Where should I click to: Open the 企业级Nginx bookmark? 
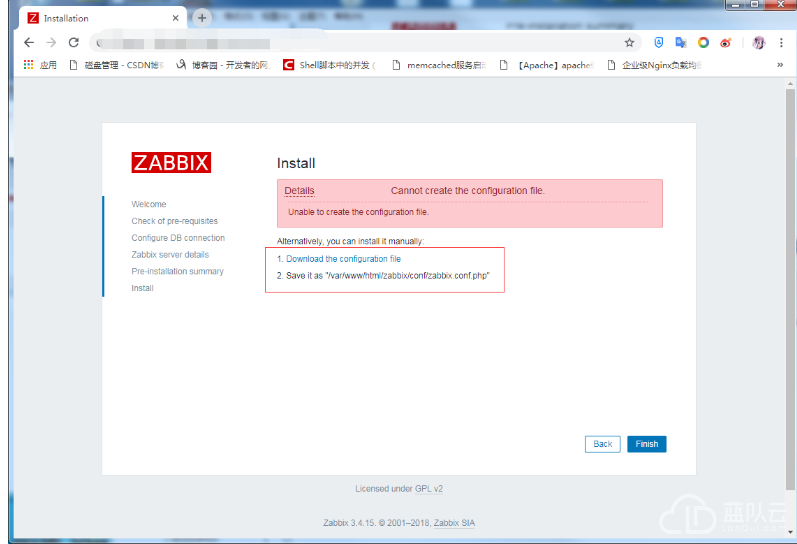[654, 65]
